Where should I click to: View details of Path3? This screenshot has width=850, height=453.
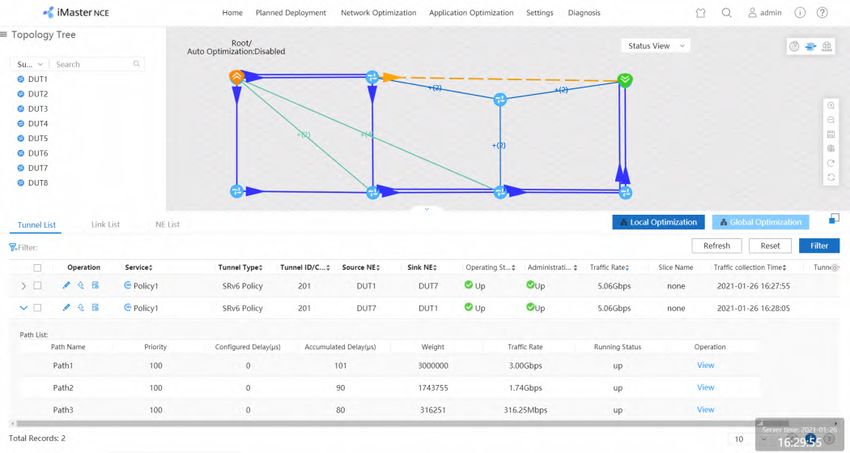pyautogui.click(x=705, y=410)
